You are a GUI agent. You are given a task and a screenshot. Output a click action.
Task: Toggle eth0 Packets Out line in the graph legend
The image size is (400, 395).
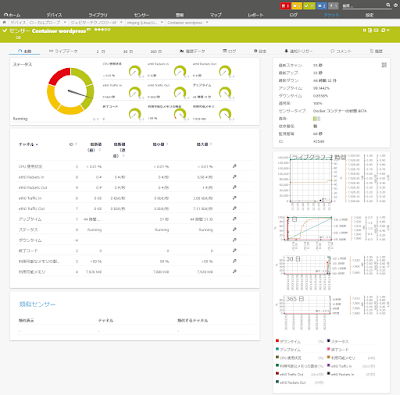point(291,382)
